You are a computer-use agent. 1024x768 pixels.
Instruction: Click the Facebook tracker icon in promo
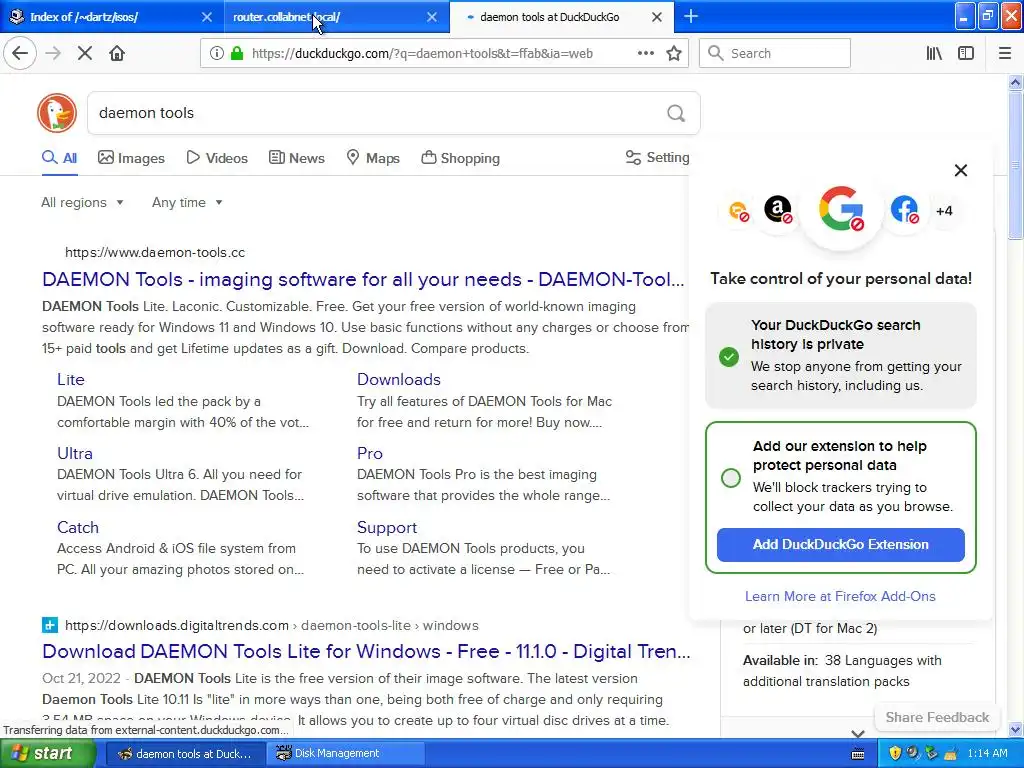click(904, 210)
